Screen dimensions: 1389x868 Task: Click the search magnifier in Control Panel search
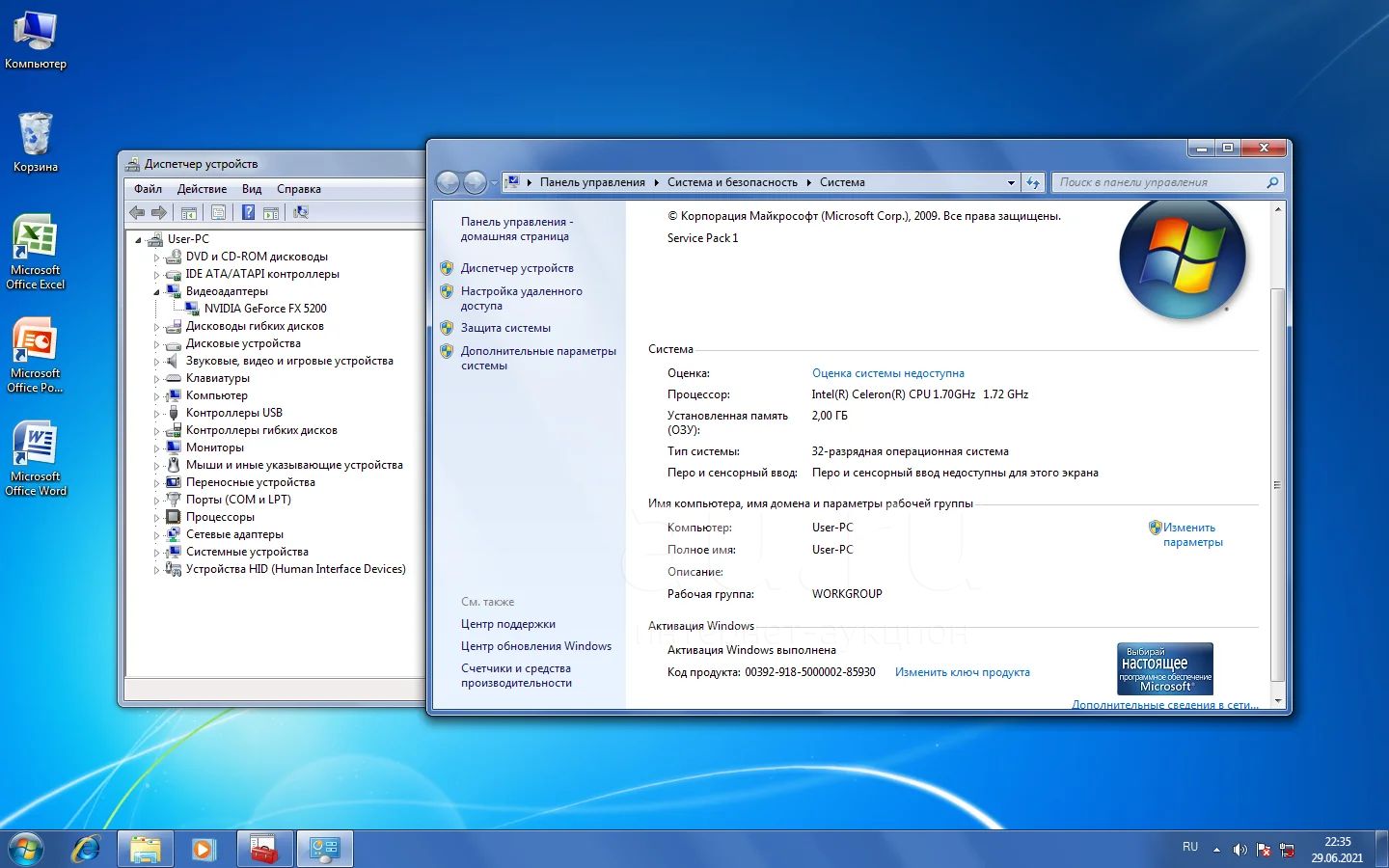pyautogui.click(x=1272, y=182)
